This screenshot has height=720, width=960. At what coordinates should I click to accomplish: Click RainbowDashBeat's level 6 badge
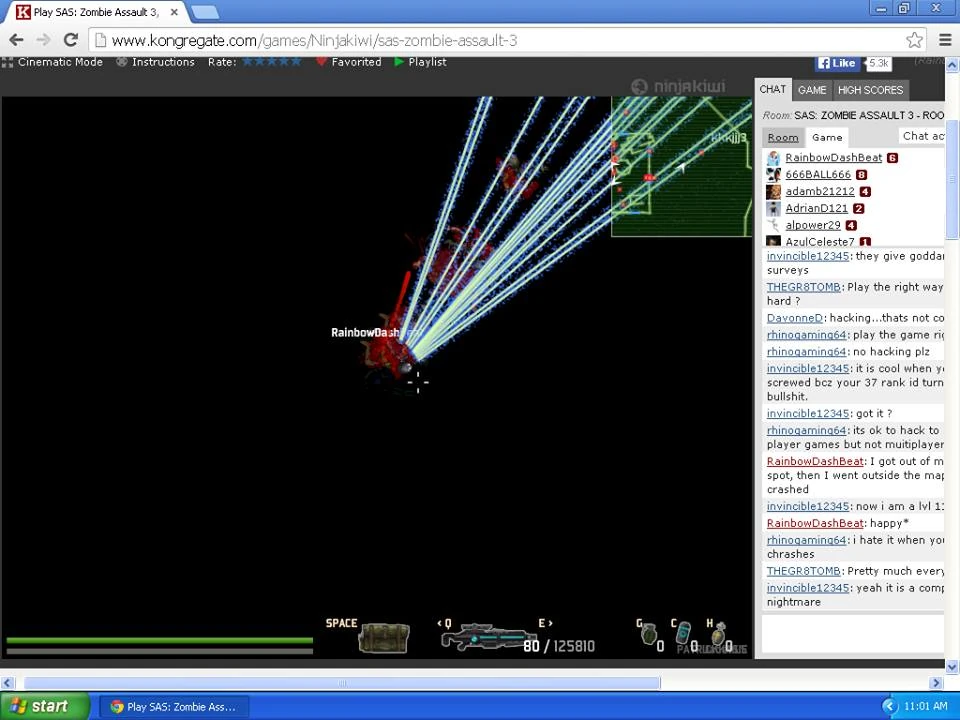pos(892,158)
